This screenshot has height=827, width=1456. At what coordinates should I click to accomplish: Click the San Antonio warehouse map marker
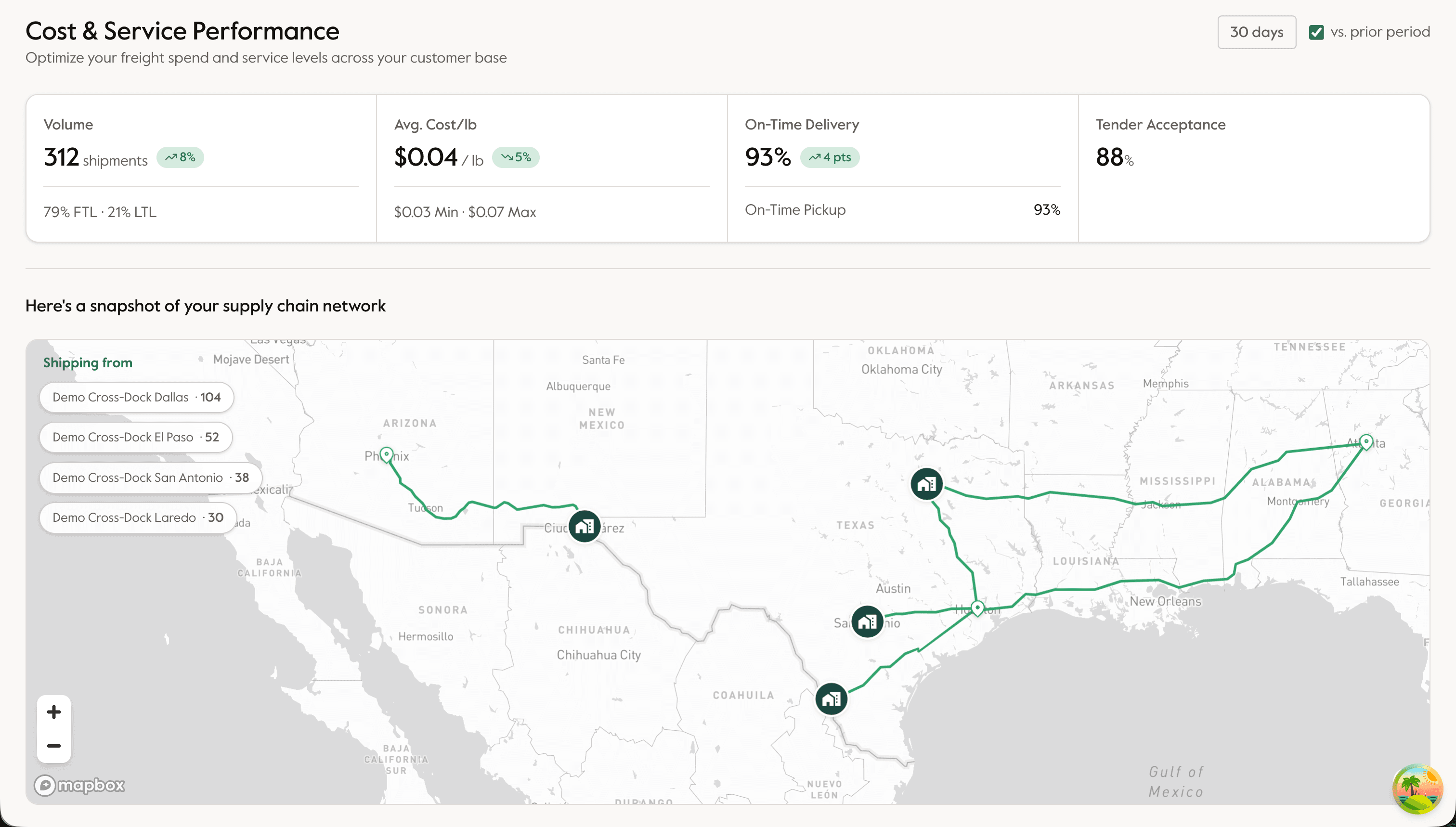pos(867,621)
